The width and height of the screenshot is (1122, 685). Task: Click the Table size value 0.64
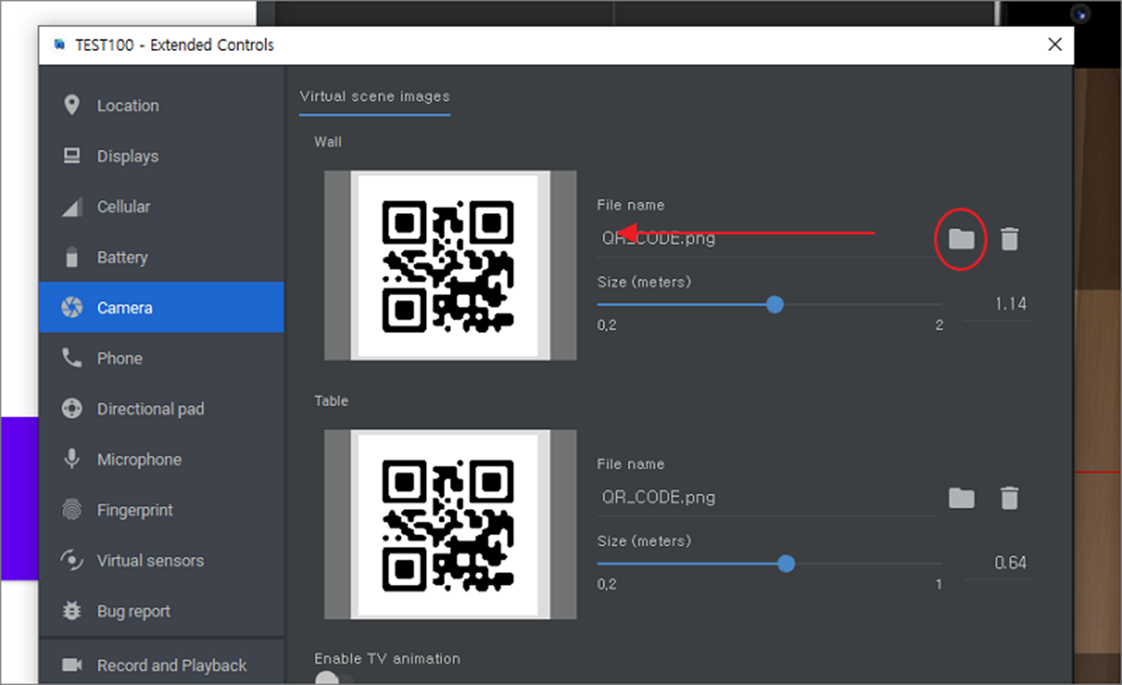coord(1010,563)
